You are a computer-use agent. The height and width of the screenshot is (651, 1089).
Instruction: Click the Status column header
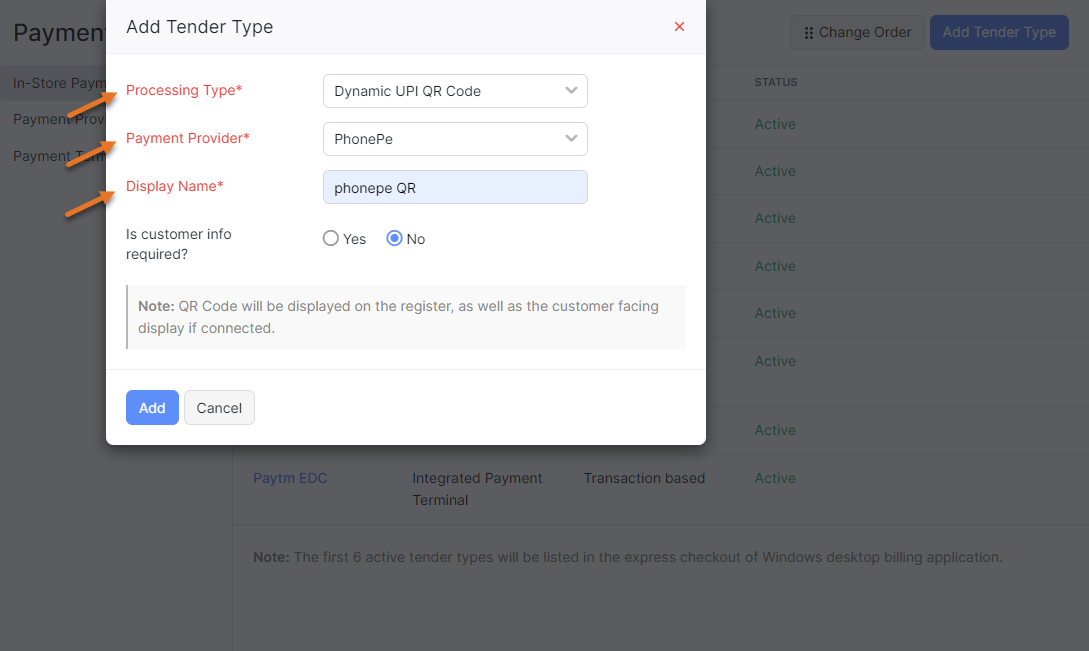tap(776, 82)
